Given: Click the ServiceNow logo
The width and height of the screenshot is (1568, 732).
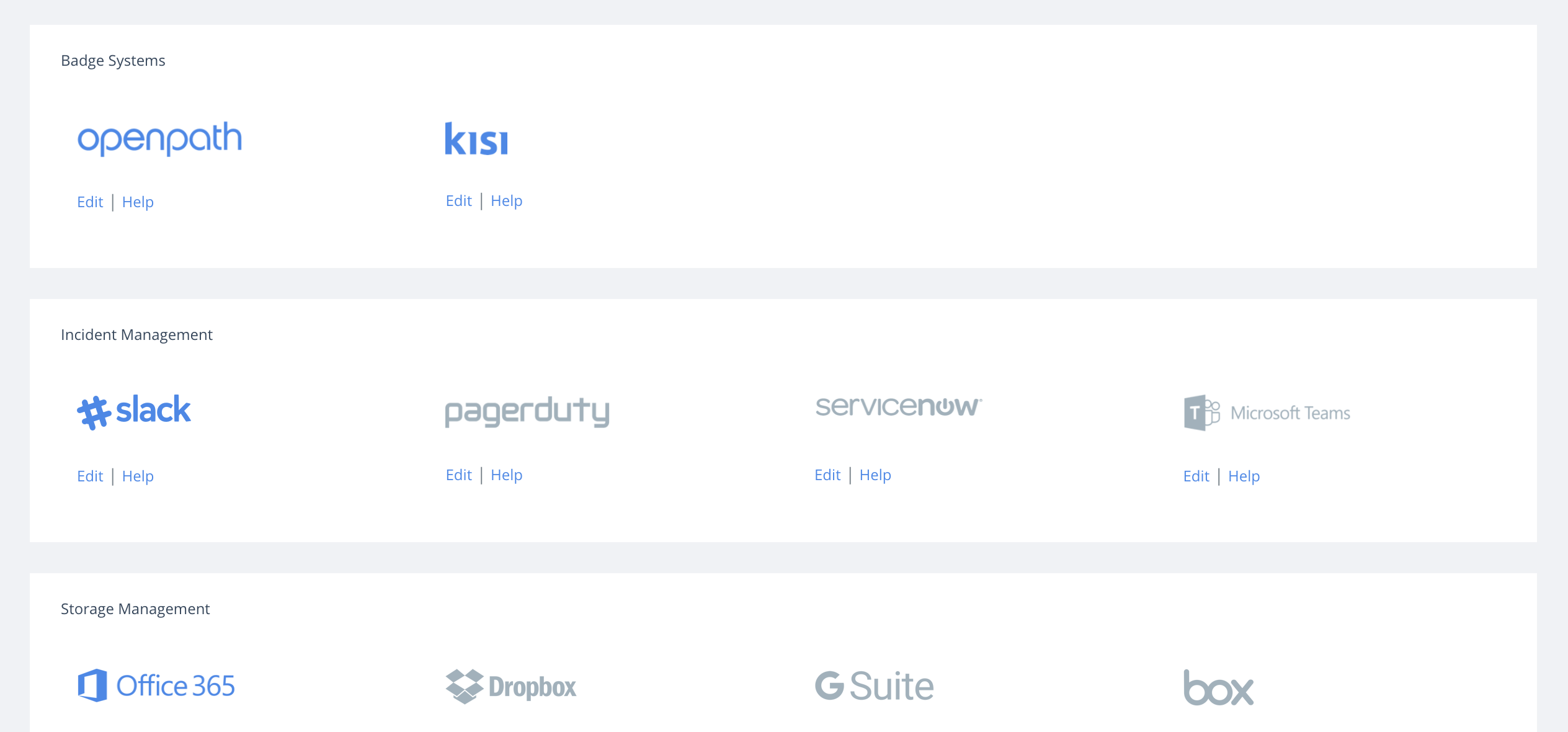Looking at the screenshot, I should tap(899, 406).
